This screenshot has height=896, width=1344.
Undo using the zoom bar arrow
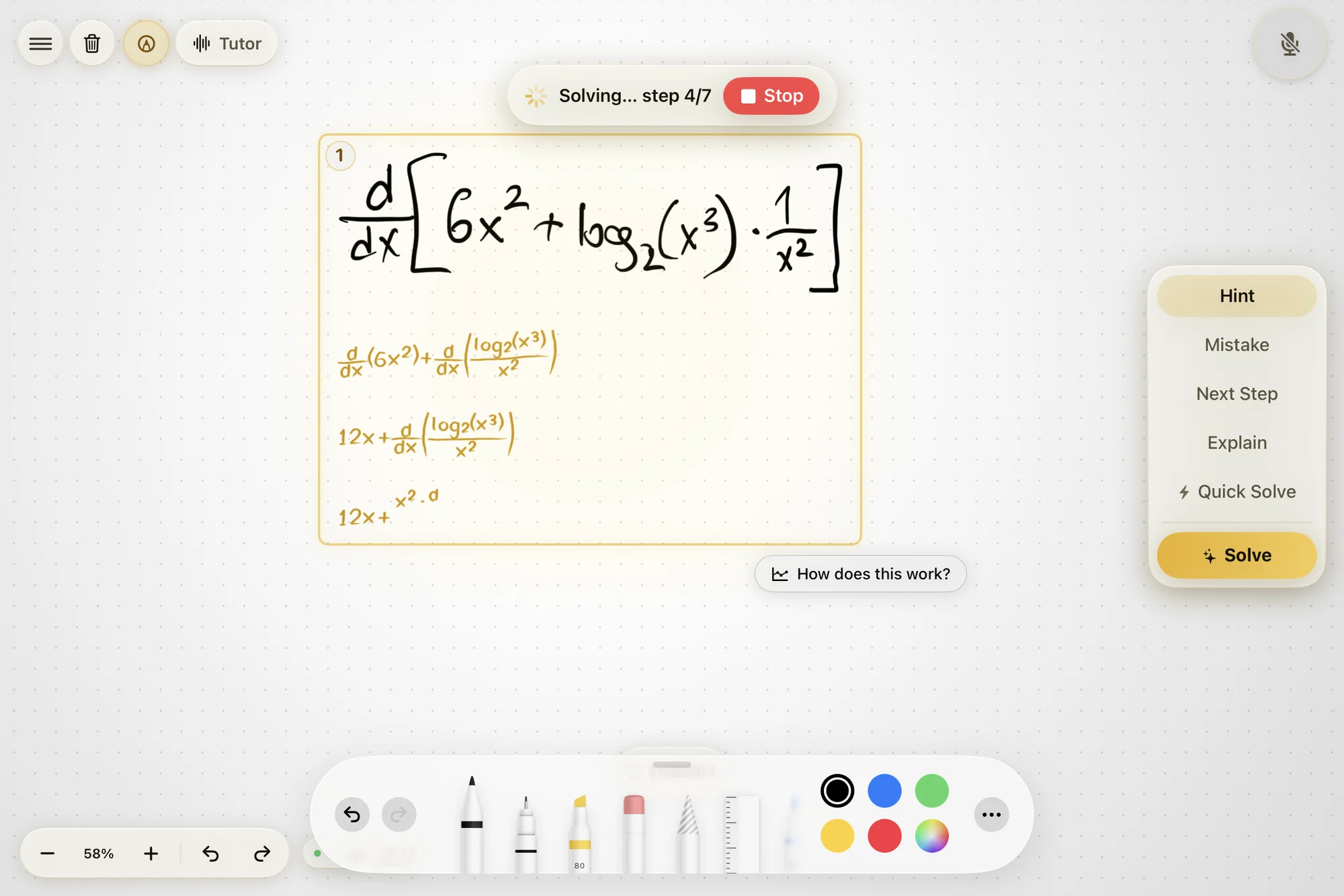point(210,854)
